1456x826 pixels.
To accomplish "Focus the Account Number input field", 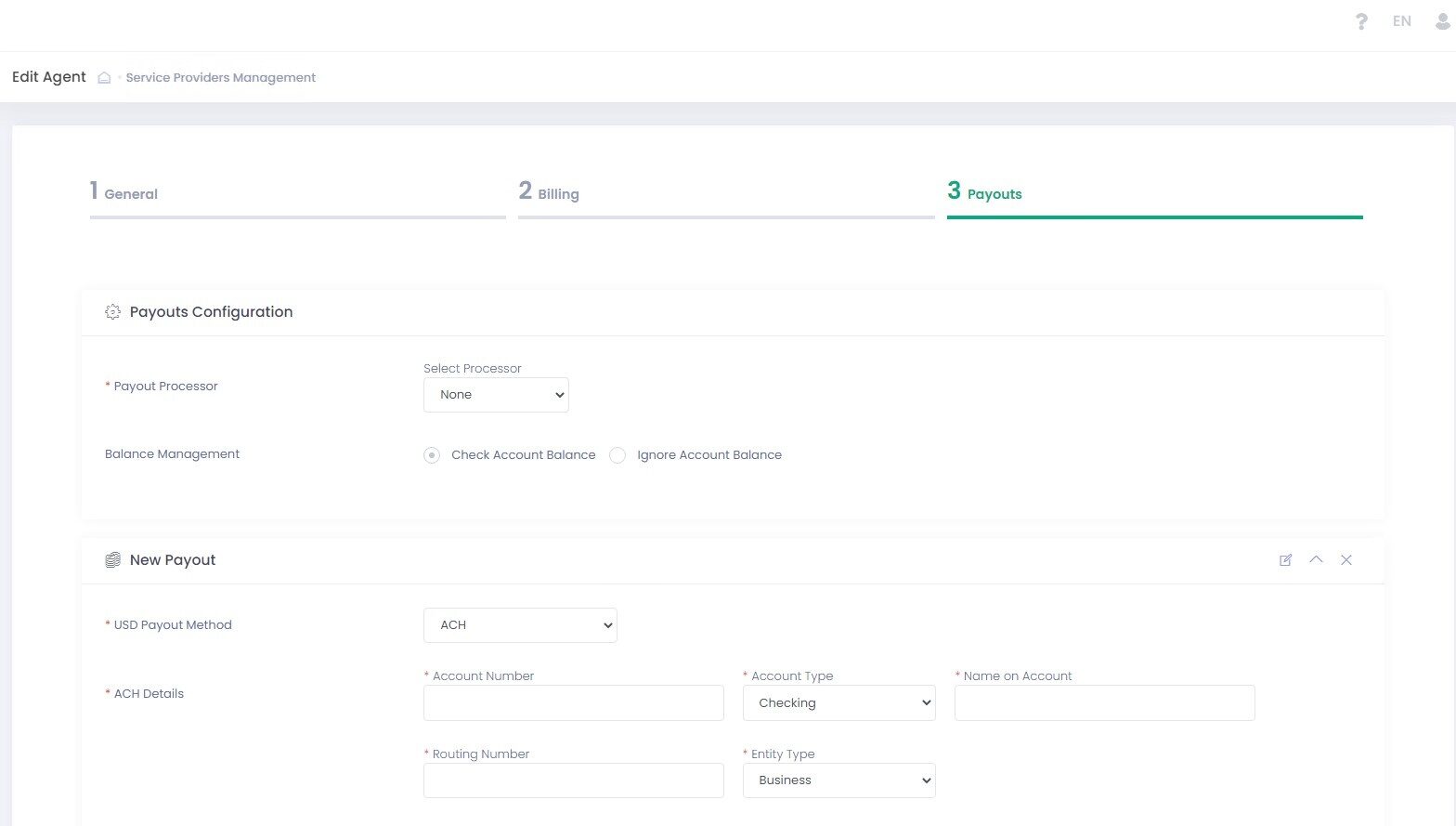I will click(573, 703).
